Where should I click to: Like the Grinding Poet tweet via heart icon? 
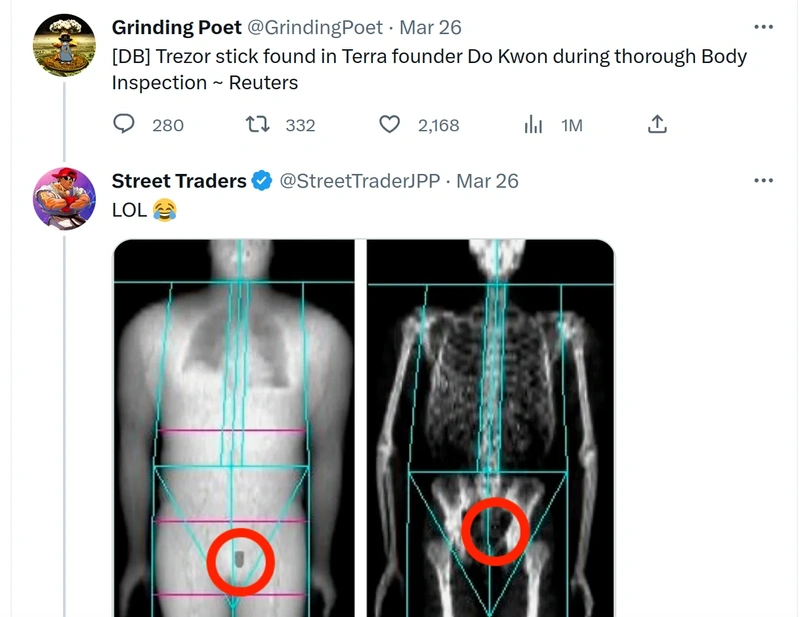390,125
